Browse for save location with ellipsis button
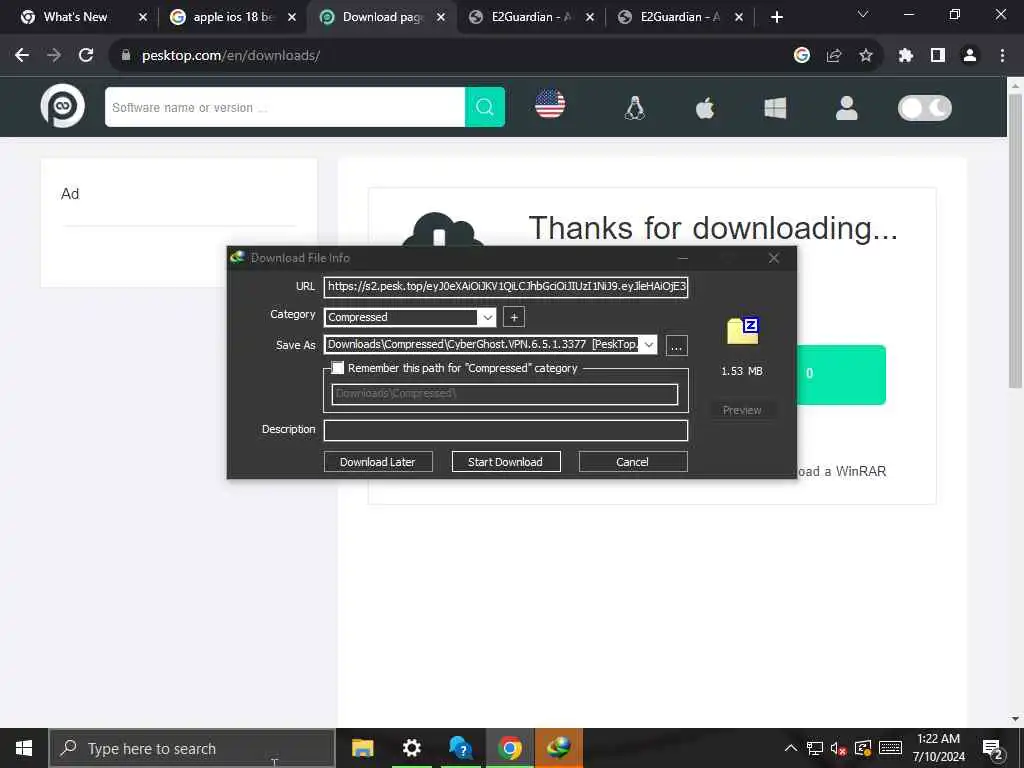1024x768 pixels. [677, 345]
